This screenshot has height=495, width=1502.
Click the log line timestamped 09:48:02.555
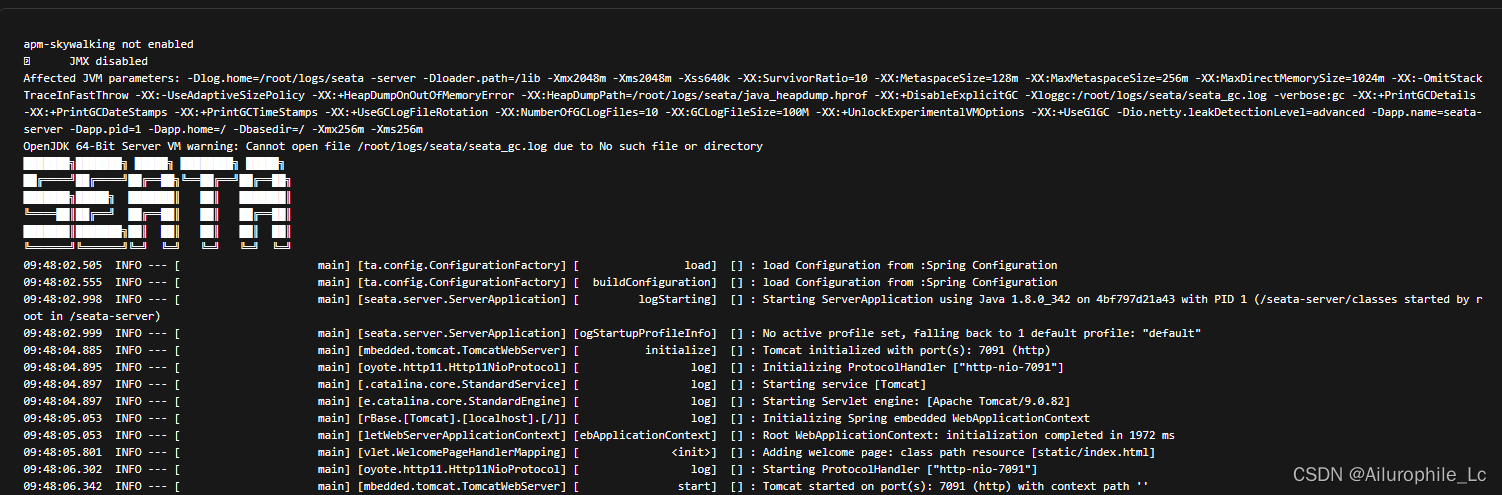click(540, 283)
